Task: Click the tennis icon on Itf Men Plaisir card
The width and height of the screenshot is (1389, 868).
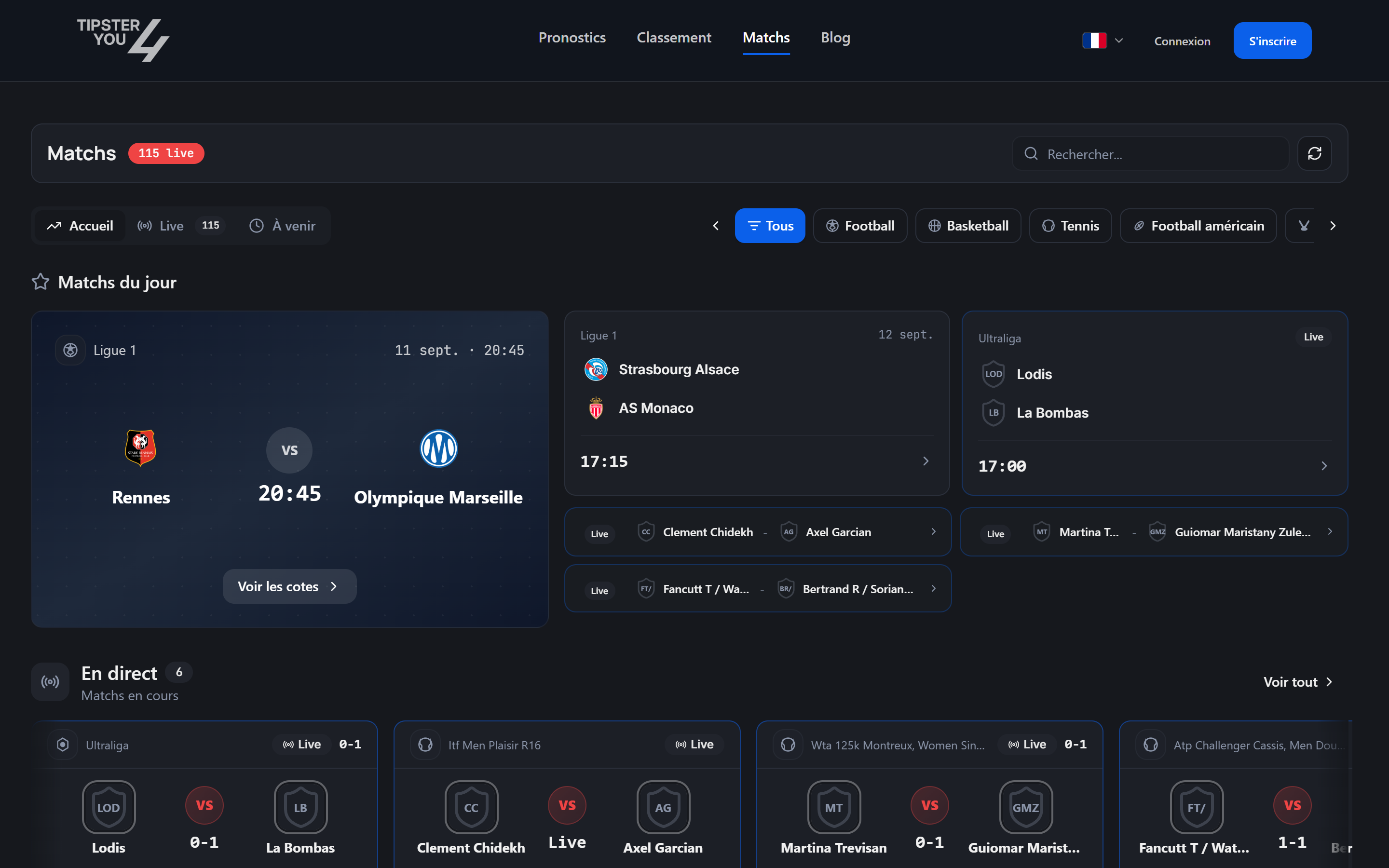Action: tap(425, 745)
